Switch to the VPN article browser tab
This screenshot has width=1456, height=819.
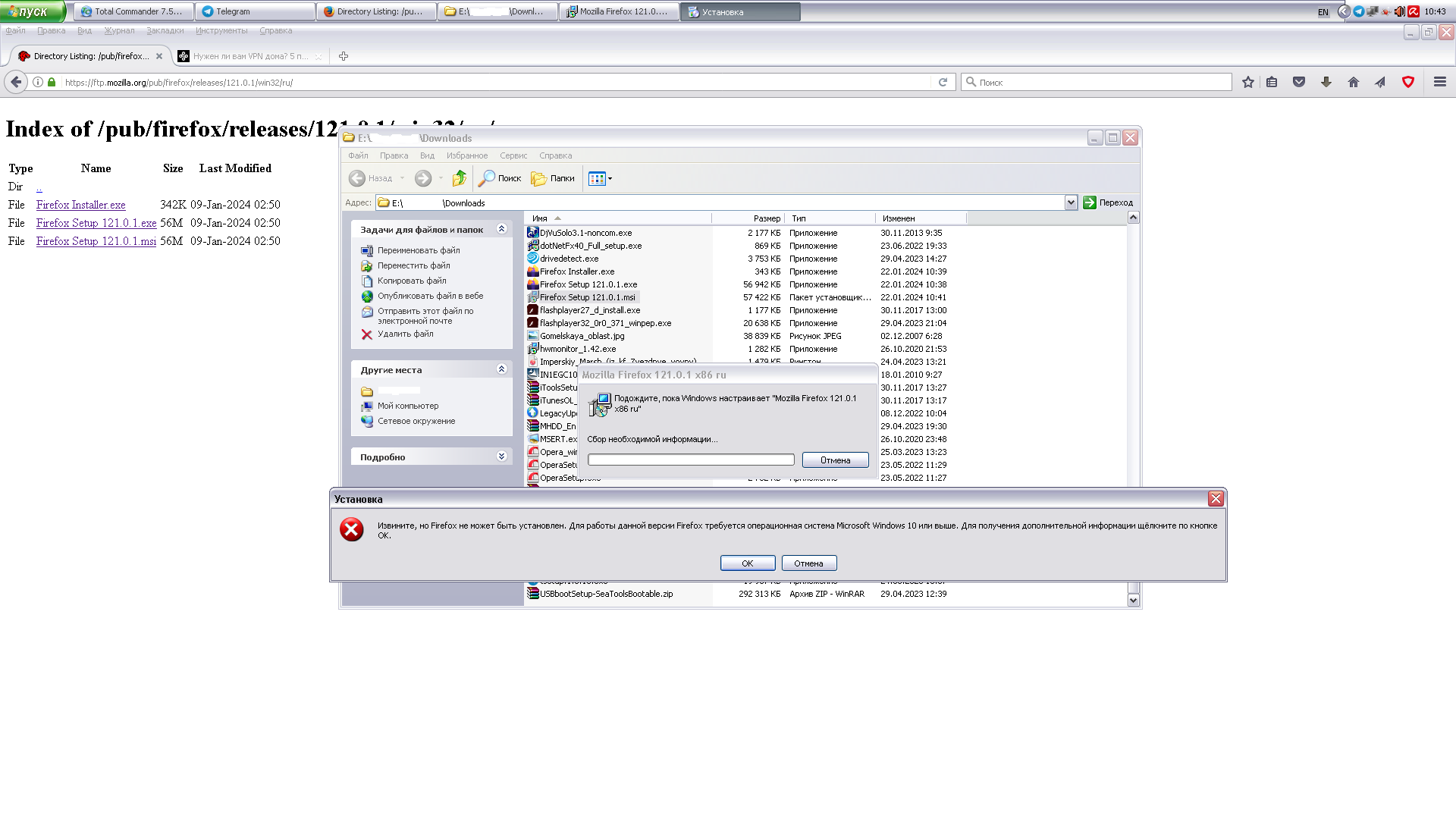(x=250, y=56)
